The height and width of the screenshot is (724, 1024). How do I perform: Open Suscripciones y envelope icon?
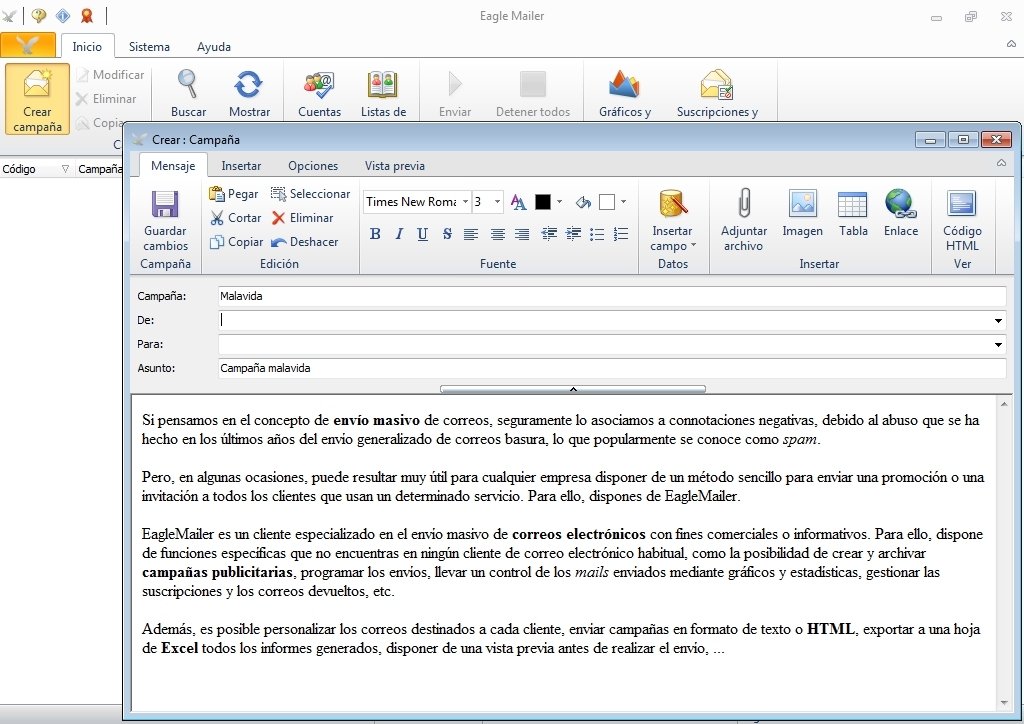[x=716, y=84]
